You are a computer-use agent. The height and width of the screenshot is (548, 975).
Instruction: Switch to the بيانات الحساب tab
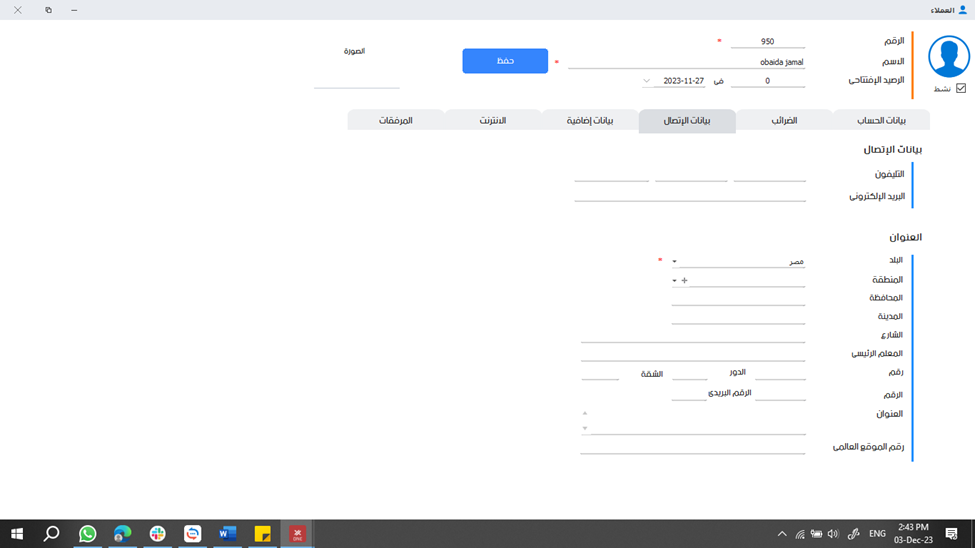pos(881,121)
